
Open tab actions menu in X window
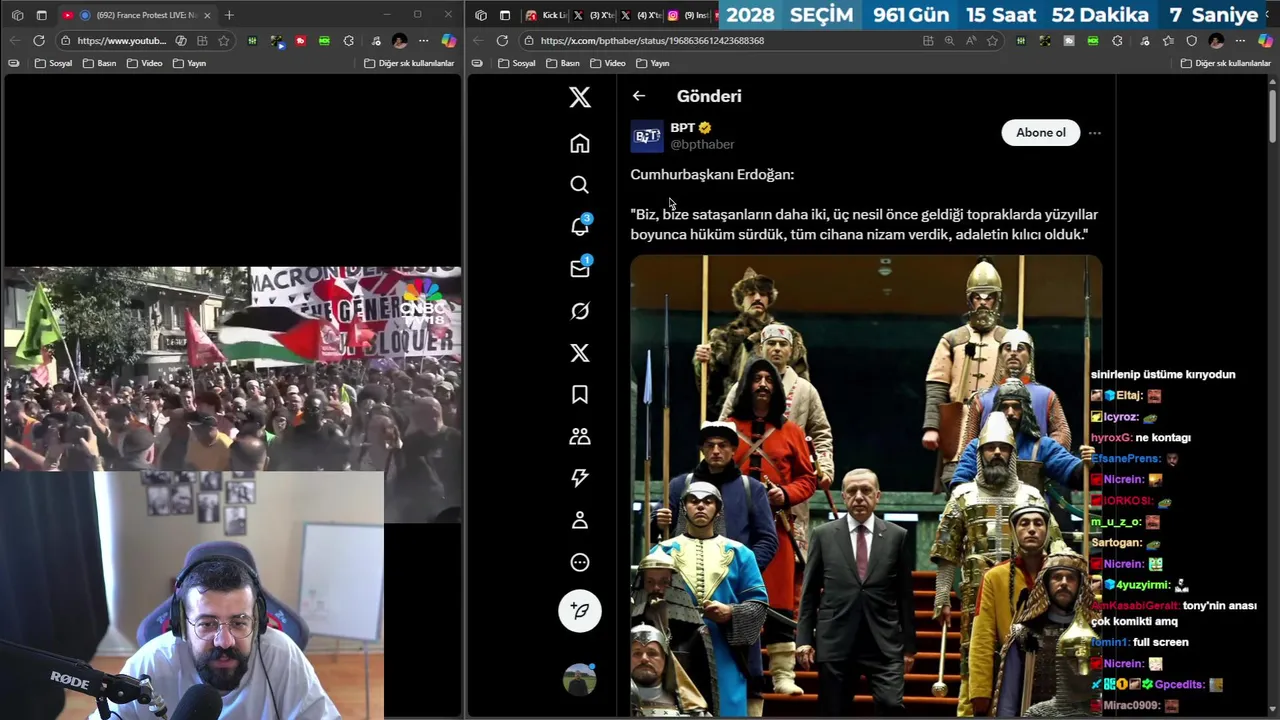[x=505, y=15]
